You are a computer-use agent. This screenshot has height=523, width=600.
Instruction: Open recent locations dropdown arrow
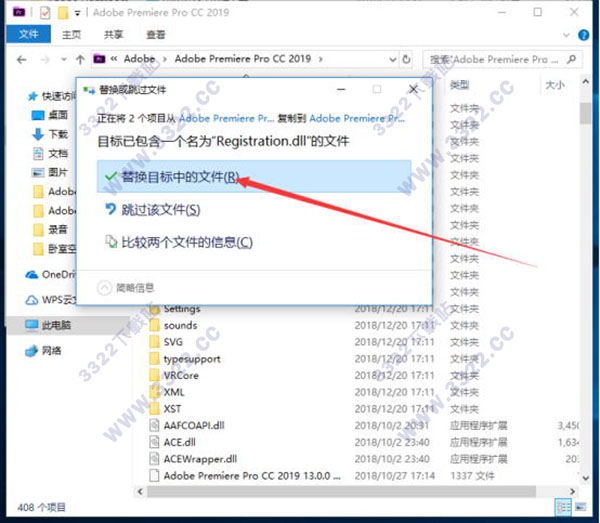coord(64,60)
